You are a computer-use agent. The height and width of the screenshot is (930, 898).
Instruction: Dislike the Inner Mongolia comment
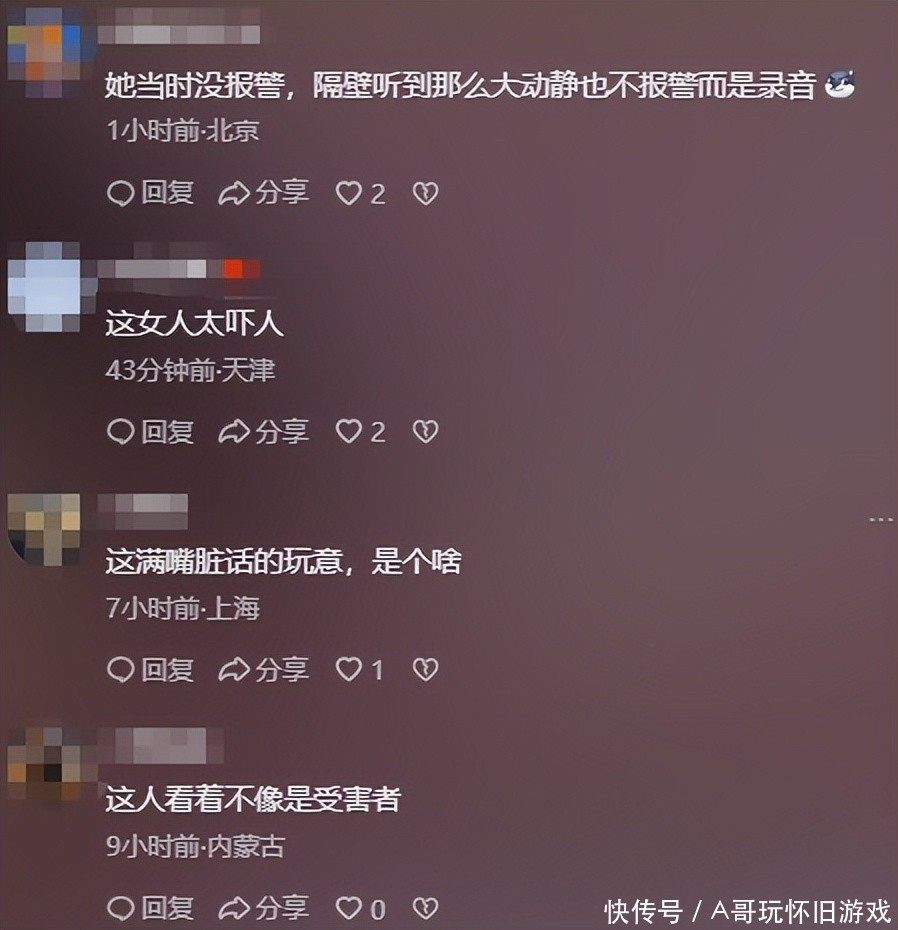425,908
